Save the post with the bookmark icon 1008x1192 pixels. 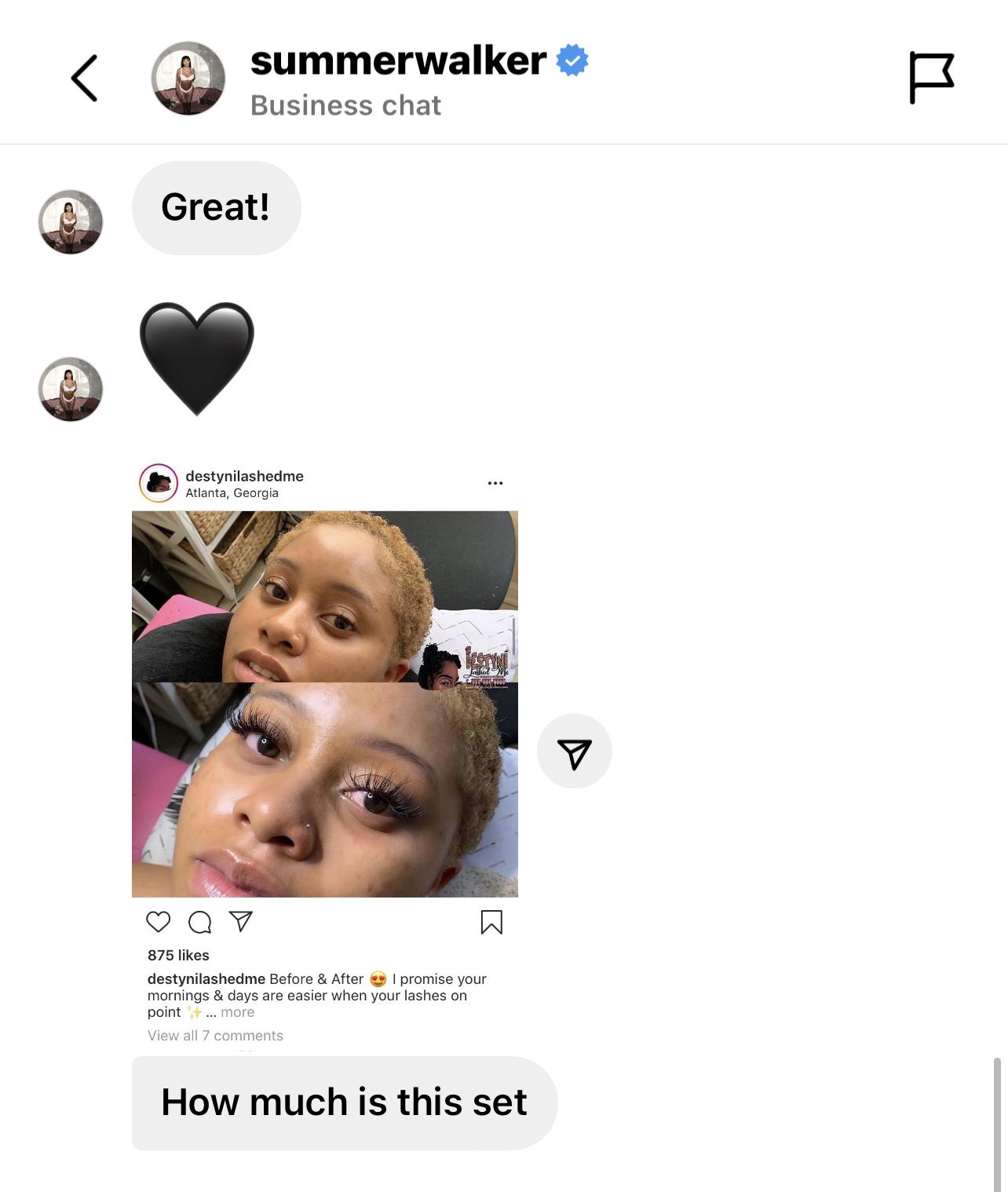point(491,922)
